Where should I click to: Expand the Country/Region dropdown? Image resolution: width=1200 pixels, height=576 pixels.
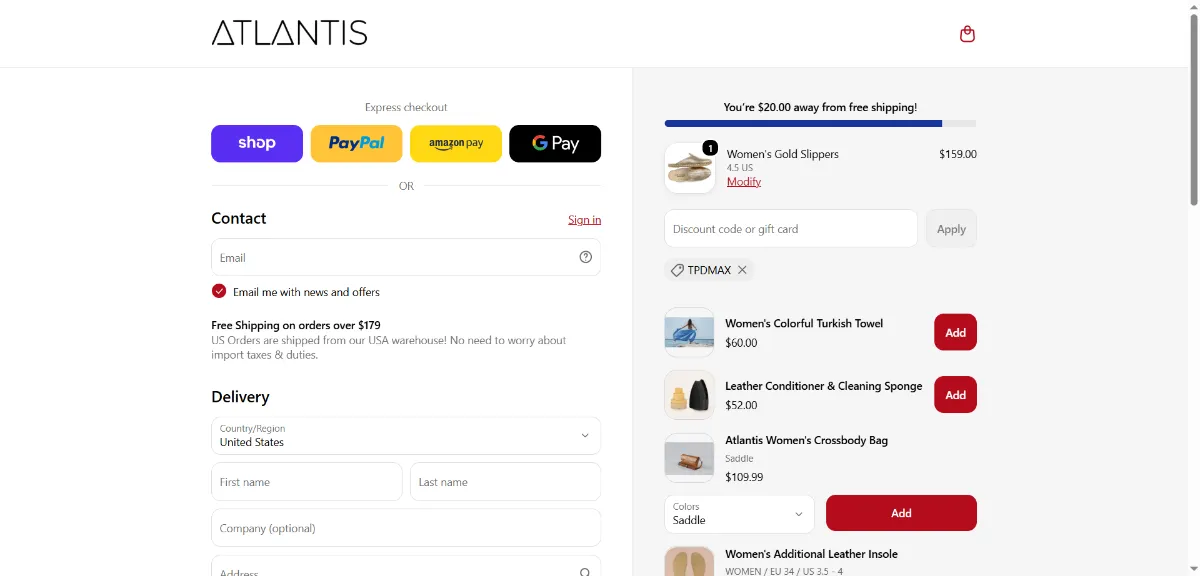406,435
